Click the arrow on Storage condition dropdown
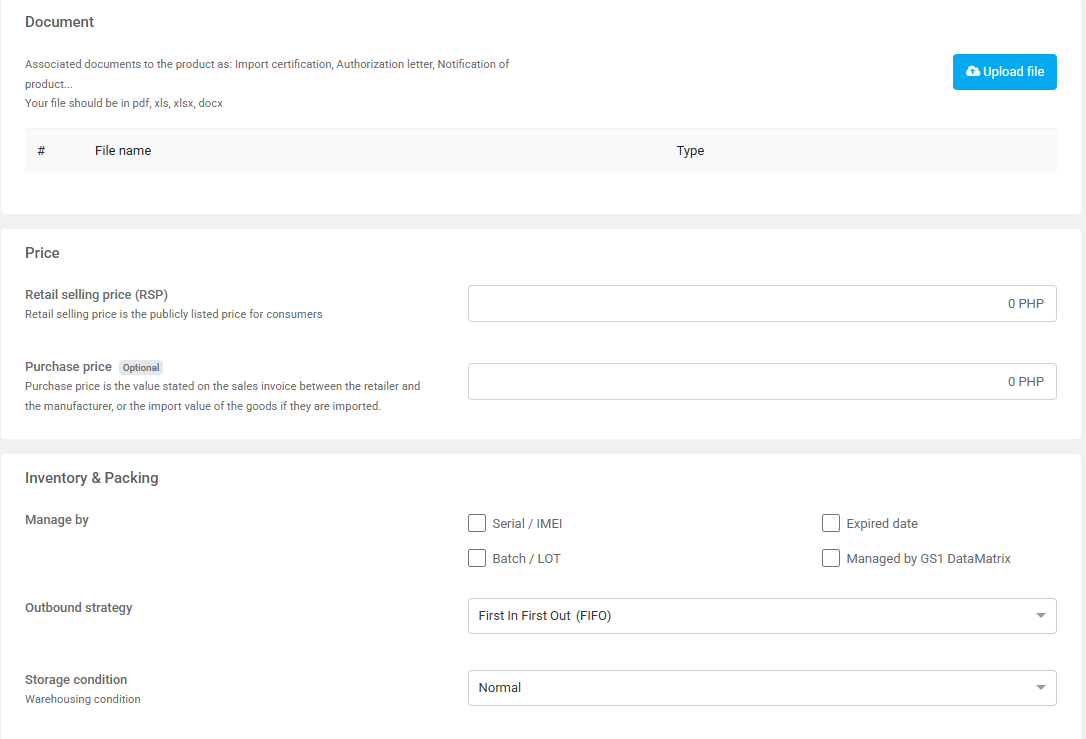 [1040, 688]
